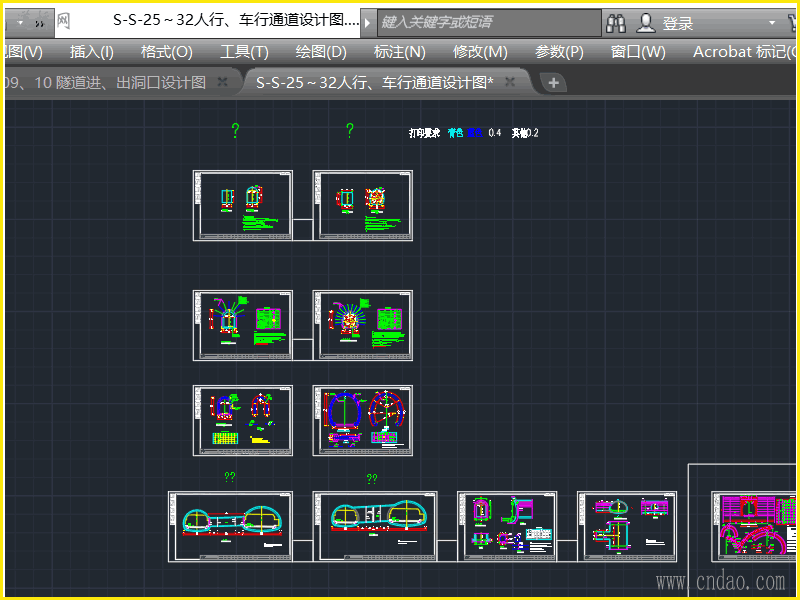The image size is (800, 600).
Task: Click the third-row sheet containing the yellow table
Action: 243,420
